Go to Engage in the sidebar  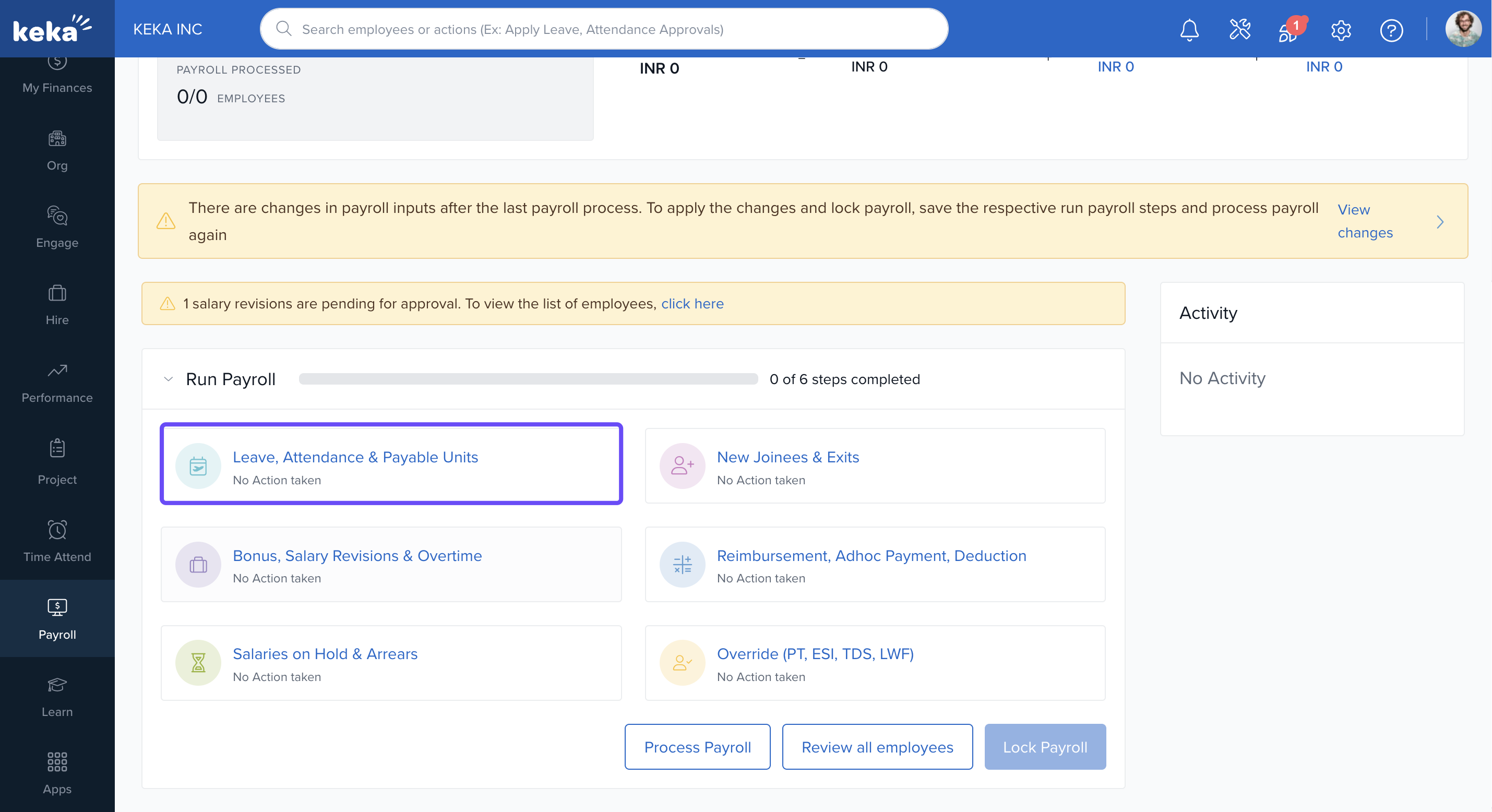coord(57,227)
